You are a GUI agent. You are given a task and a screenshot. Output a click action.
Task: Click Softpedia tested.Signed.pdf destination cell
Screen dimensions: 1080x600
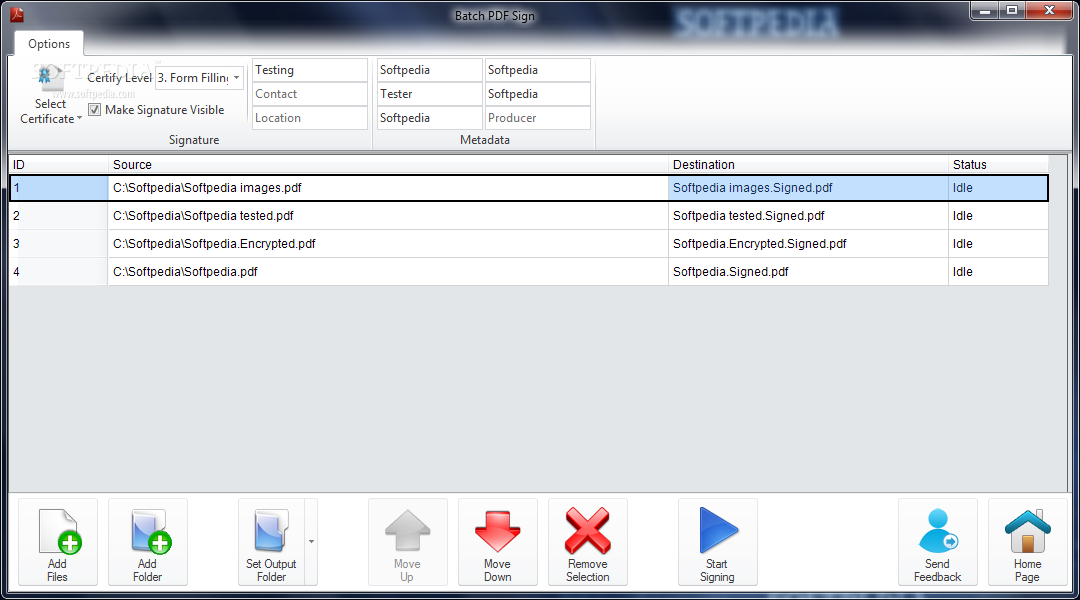click(808, 216)
